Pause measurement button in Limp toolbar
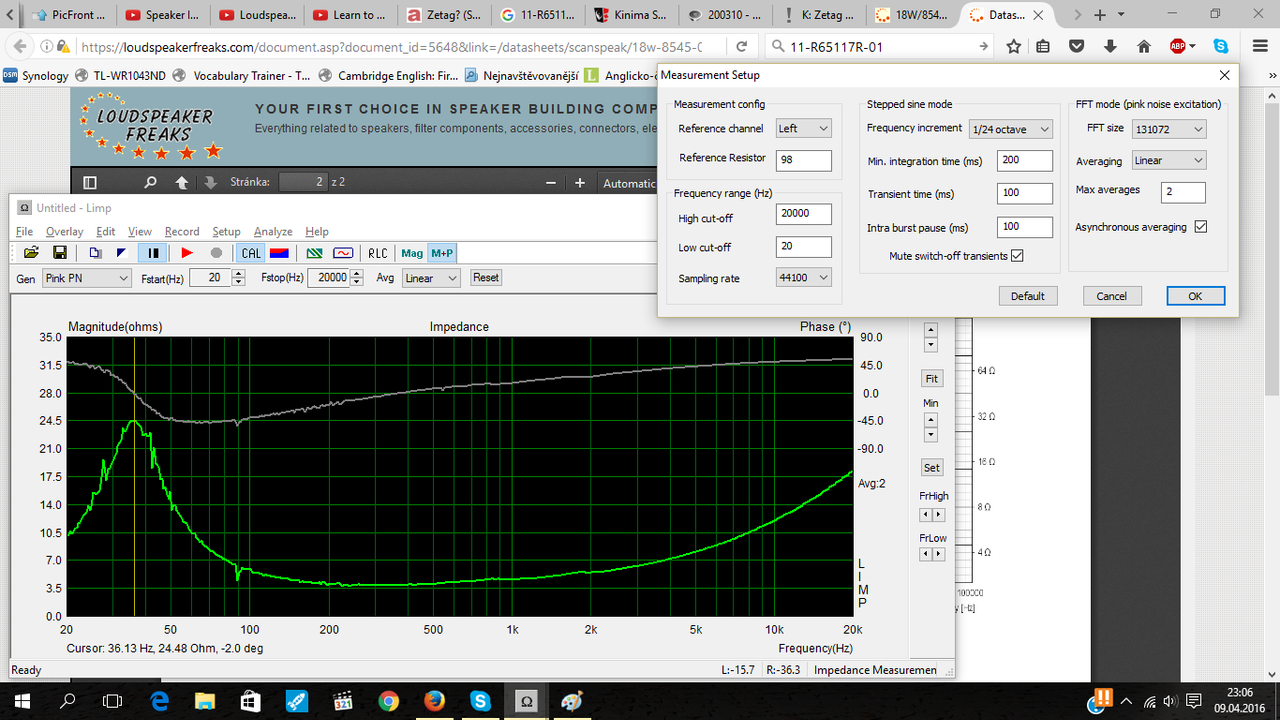The height and width of the screenshot is (720, 1280). pos(153,253)
